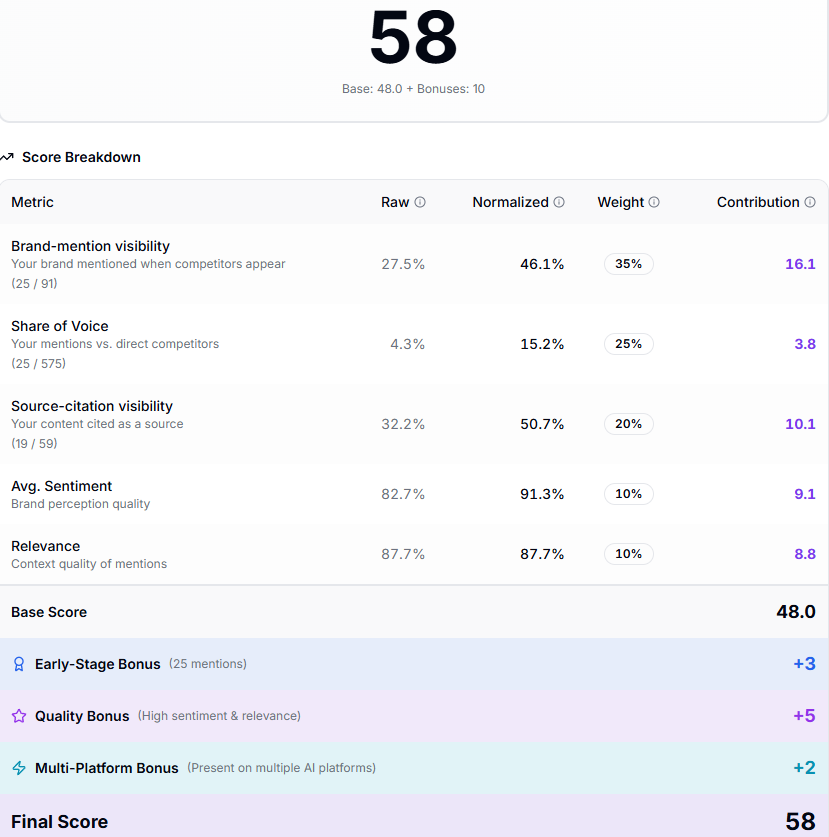Click the Contribution column info icon
This screenshot has height=837, width=829.
point(809,202)
